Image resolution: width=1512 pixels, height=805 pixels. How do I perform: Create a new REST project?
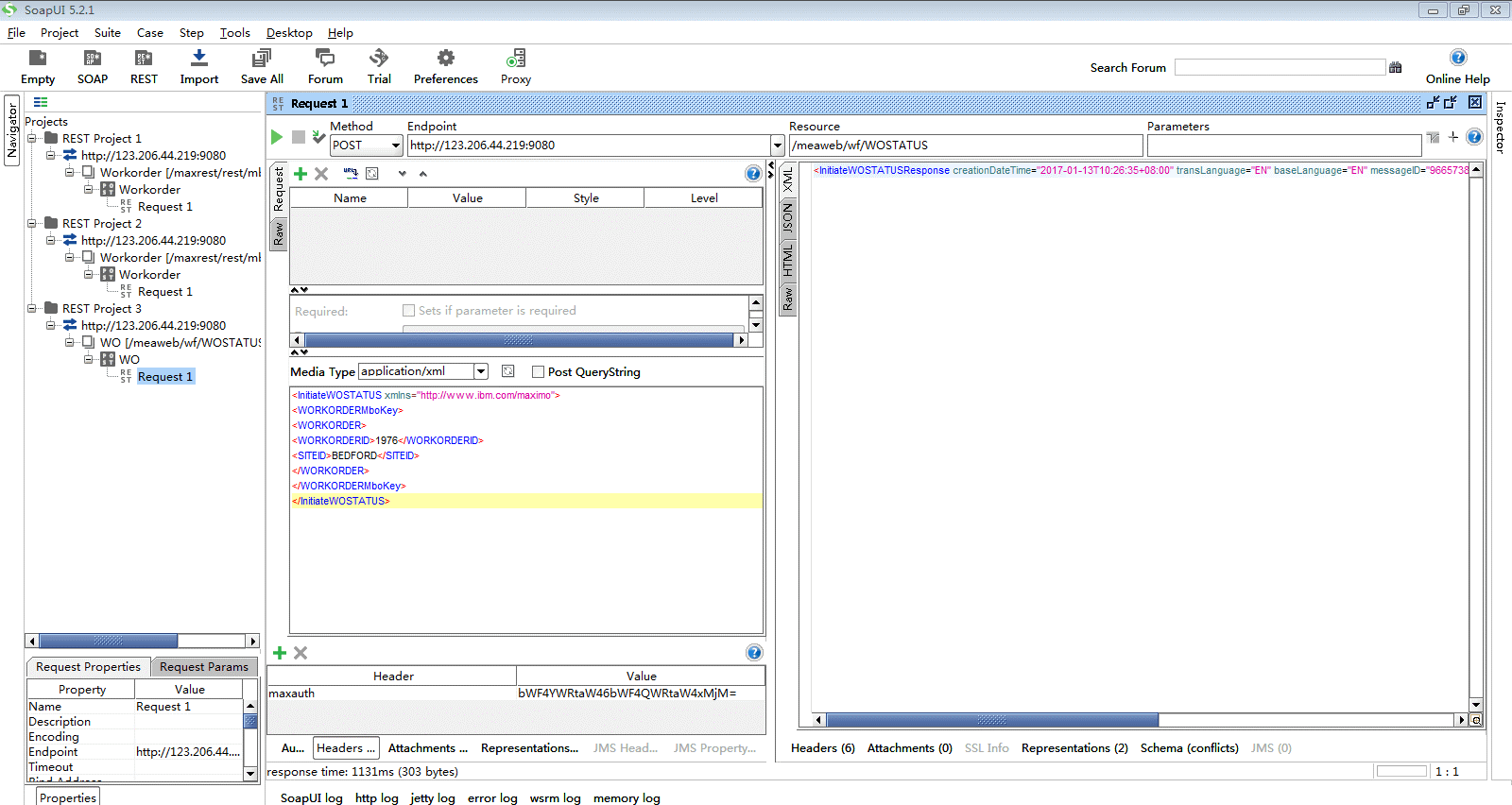click(x=144, y=67)
